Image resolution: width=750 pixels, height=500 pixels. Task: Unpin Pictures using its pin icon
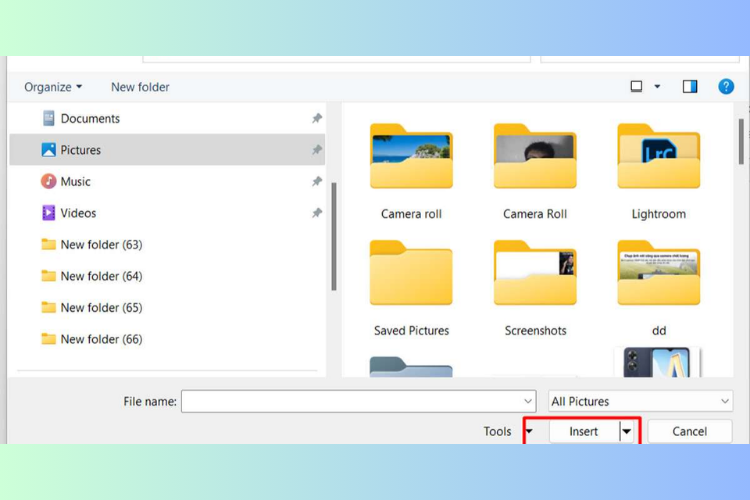coord(317,150)
